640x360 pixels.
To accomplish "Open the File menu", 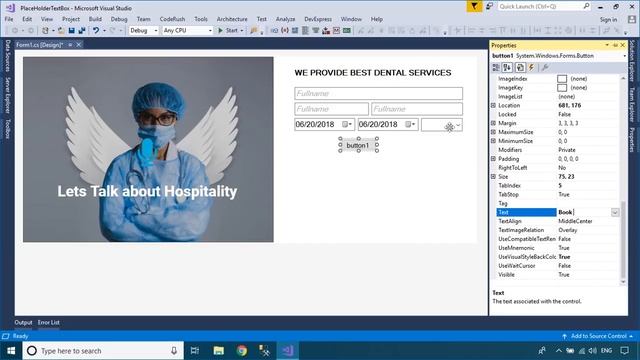I will [x=9, y=19].
